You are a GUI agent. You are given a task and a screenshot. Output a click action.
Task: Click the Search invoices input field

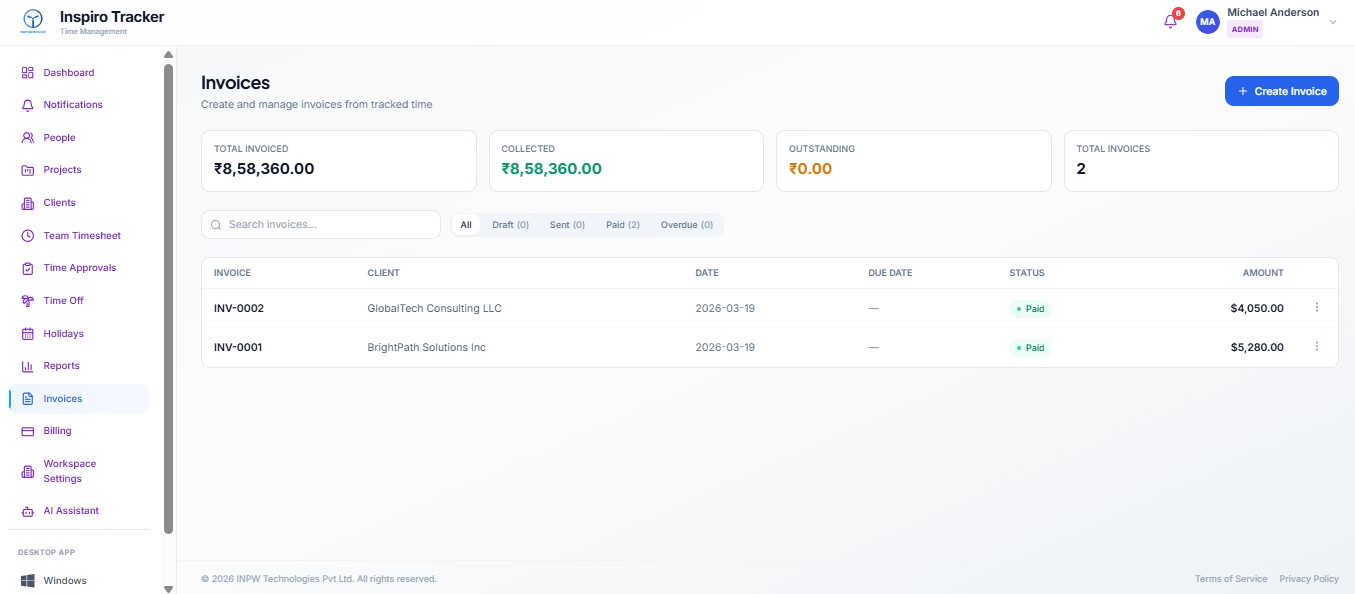tap(320, 224)
